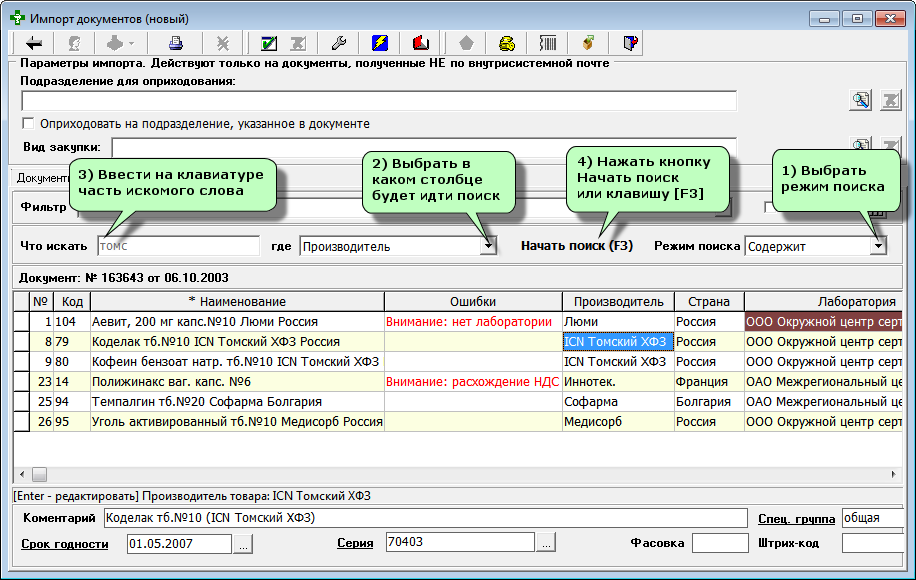Open the 'Режим поиска' dropdown
916x580 pixels.
[x=878, y=246]
